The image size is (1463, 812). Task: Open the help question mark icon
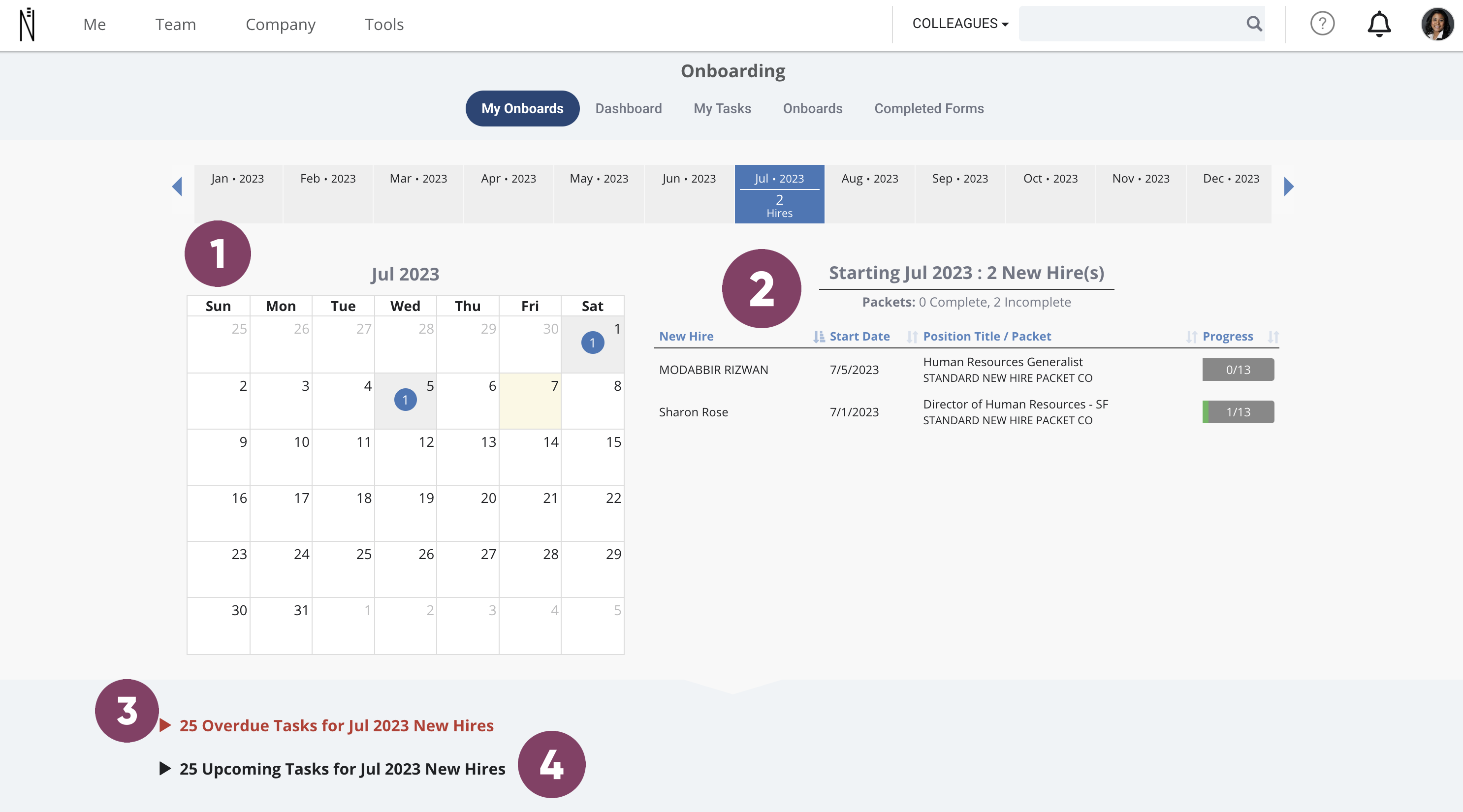coord(1322,24)
